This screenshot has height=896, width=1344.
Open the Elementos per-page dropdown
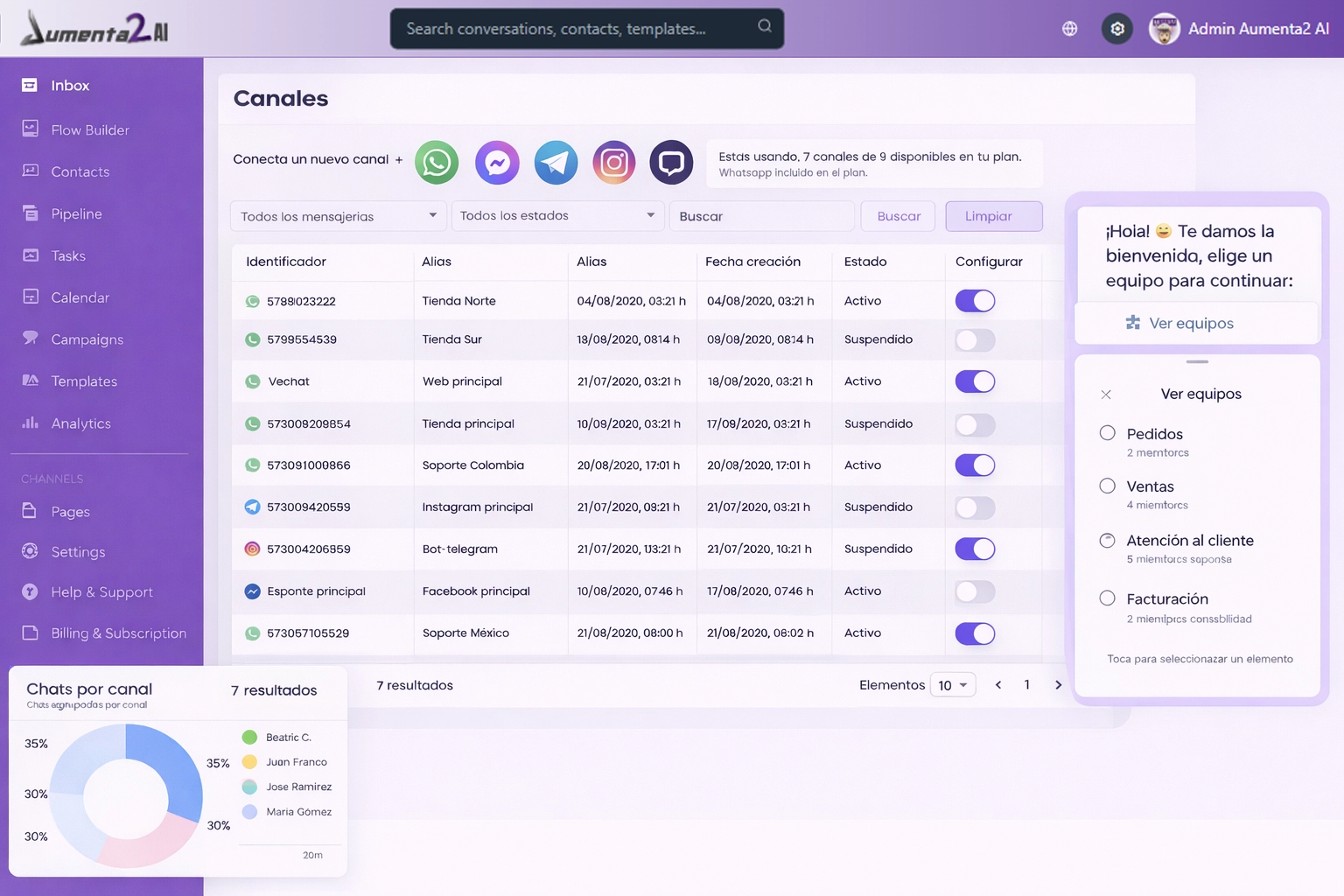952,685
